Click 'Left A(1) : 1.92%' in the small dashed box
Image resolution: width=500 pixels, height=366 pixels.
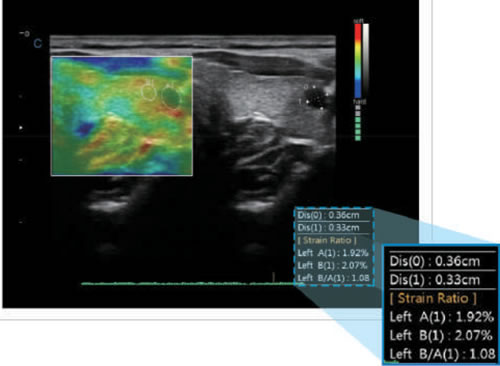333,253
